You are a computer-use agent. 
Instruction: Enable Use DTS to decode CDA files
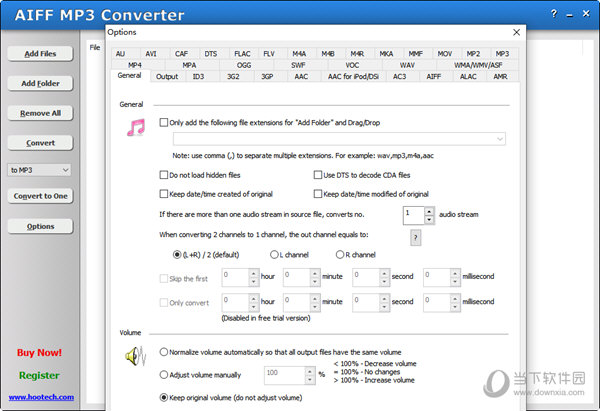click(x=318, y=175)
